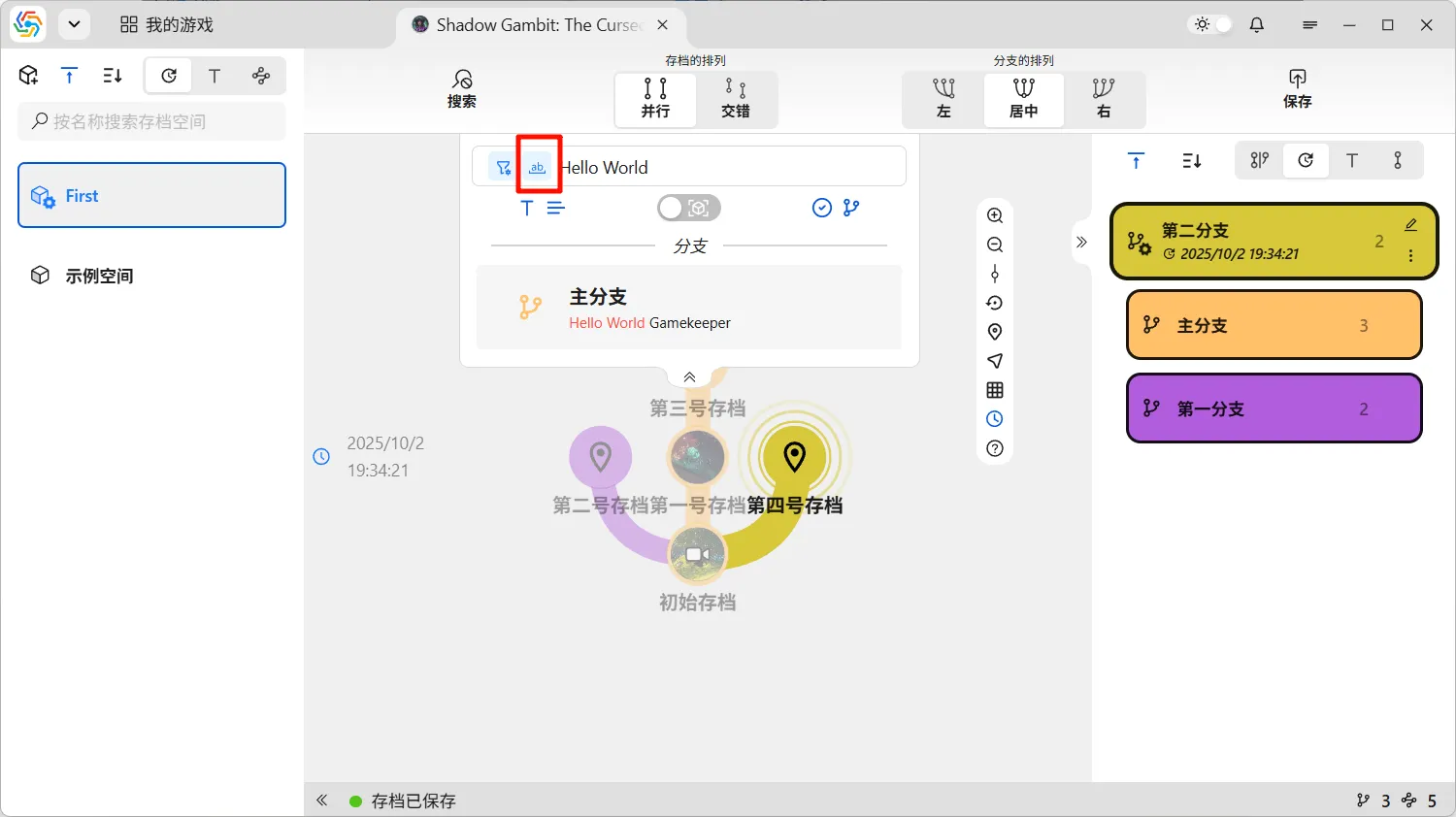Click the zoom out magnifier icon
The height and width of the screenshot is (817, 1456).
[x=995, y=245]
